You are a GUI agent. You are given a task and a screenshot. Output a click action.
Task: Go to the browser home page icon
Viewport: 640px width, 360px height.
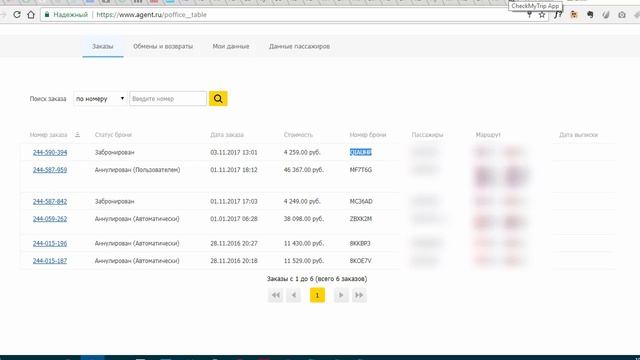31,15
